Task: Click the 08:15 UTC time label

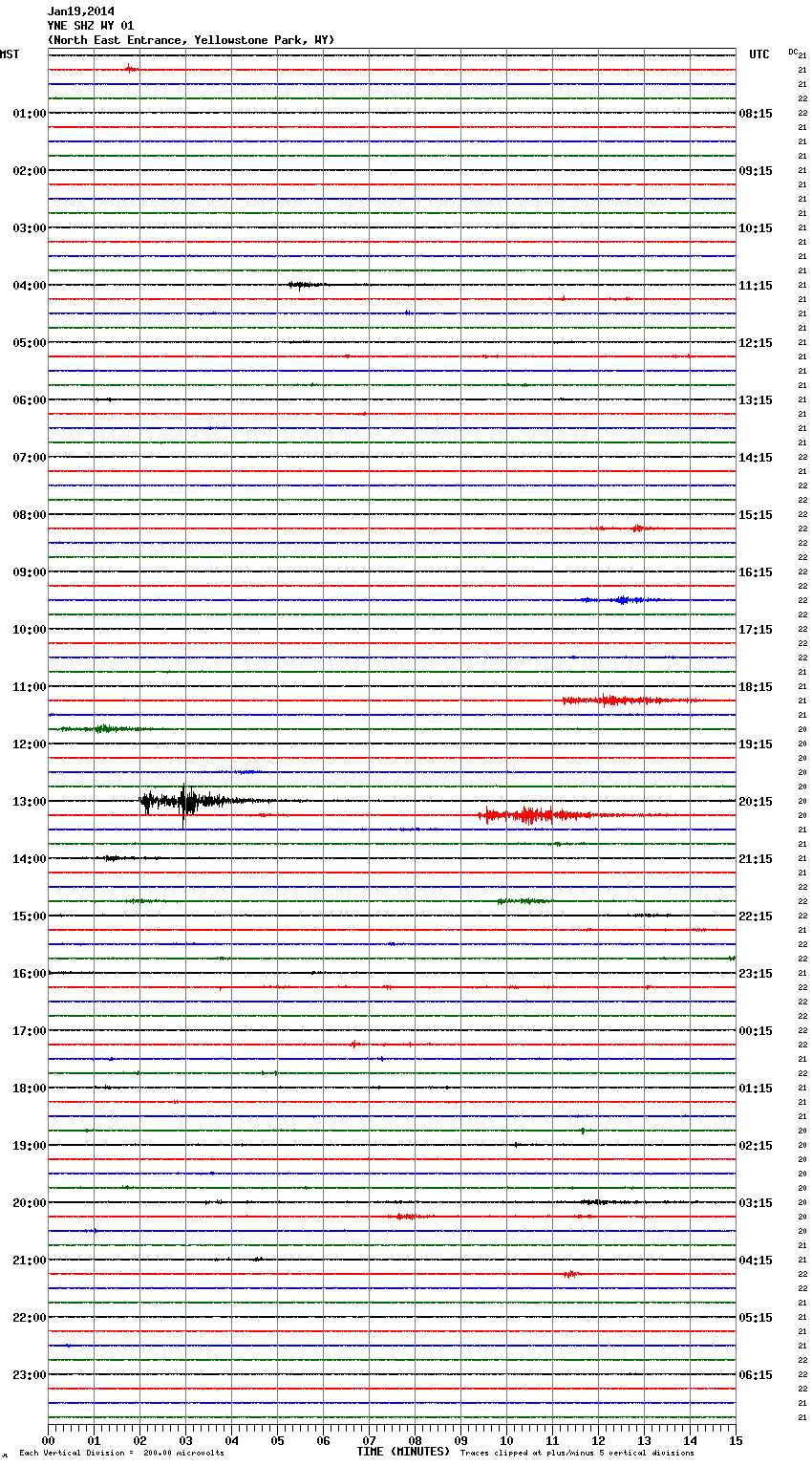Action: pyautogui.click(x=756, y=114)
